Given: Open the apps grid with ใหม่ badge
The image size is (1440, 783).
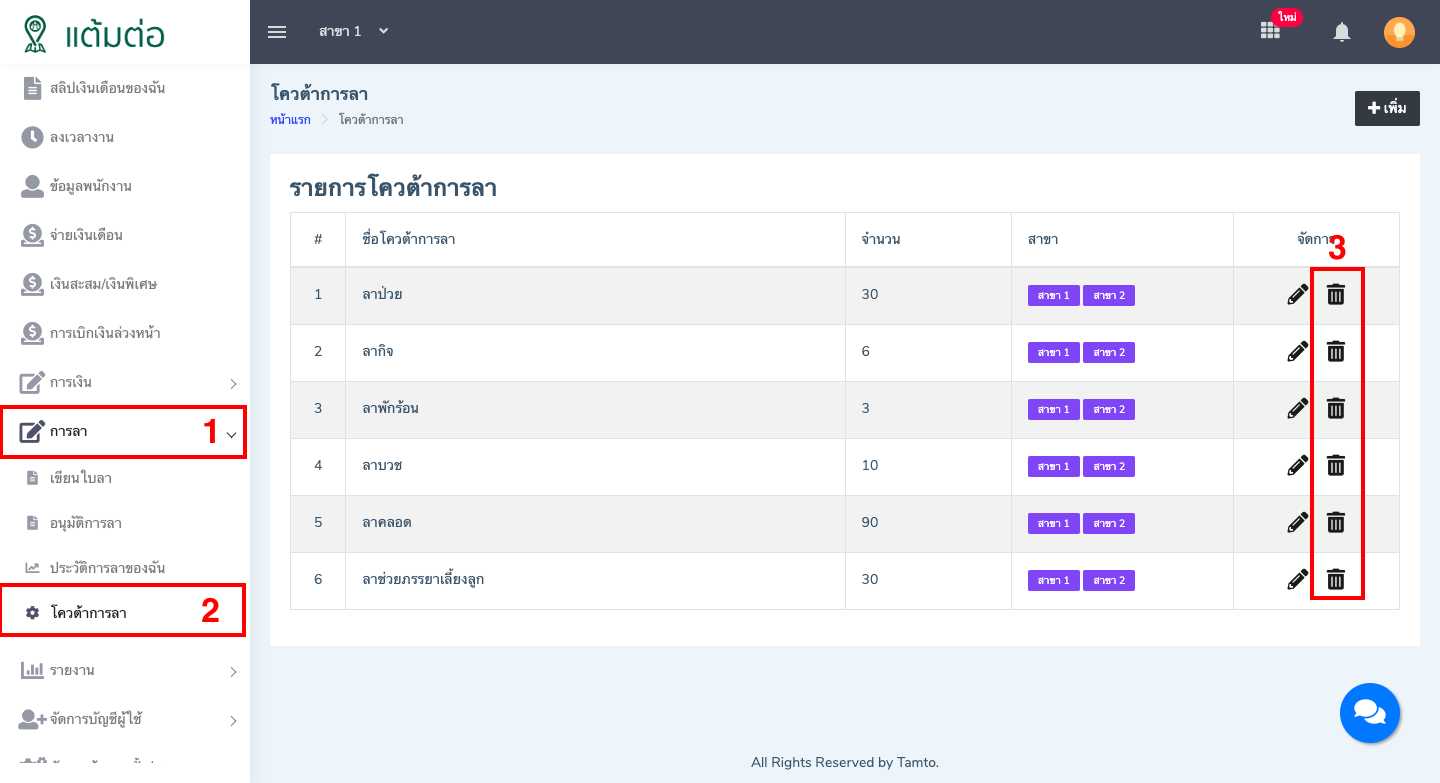Looking at the screenshot, I should tap(1269, 31).
